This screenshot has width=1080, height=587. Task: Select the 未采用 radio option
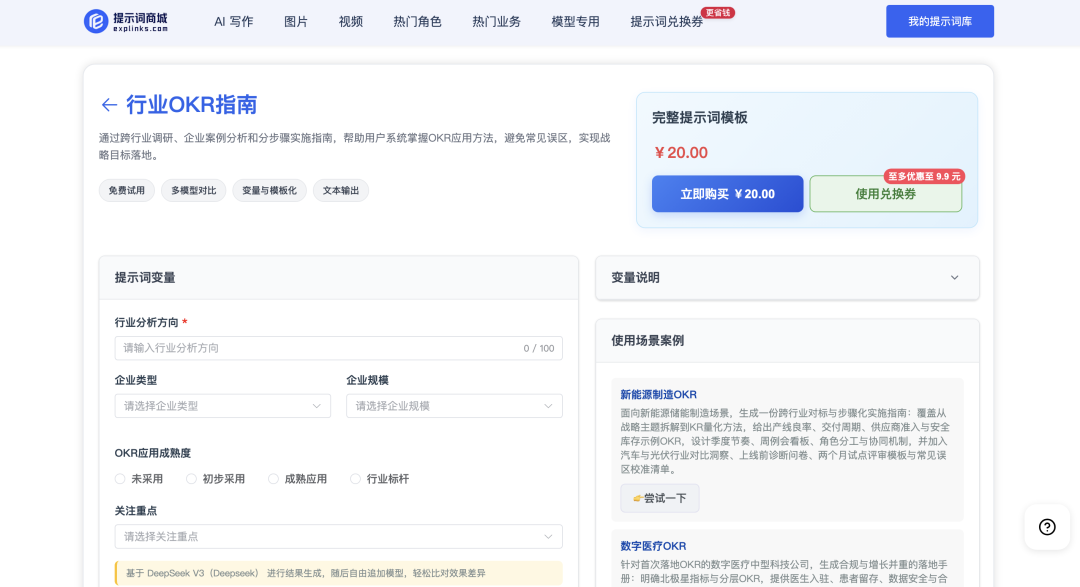coord(120,479)
